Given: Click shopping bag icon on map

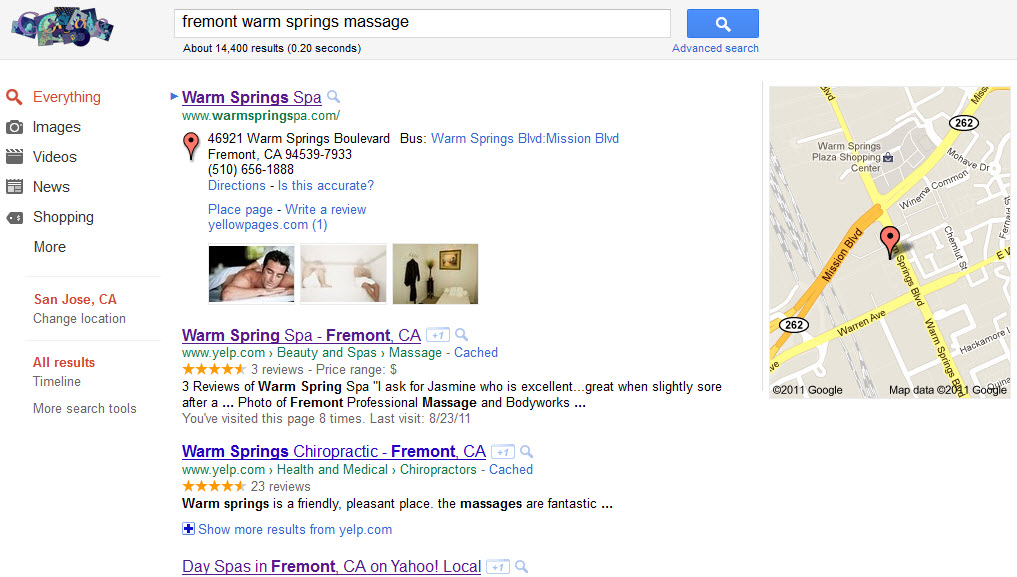Looking at the screenshot, I should 888,157.
